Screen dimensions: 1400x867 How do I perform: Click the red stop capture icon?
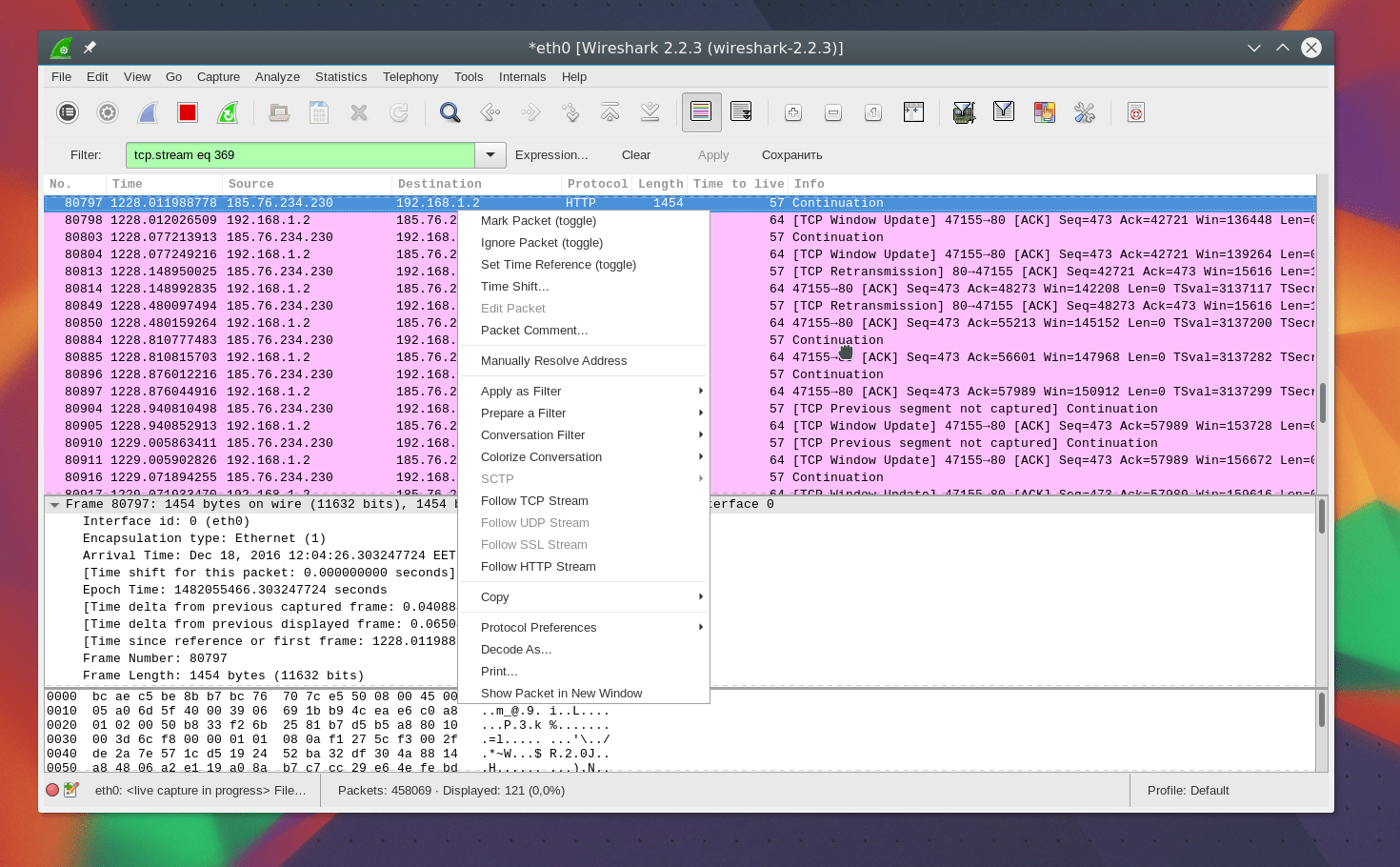pos(188,113)
